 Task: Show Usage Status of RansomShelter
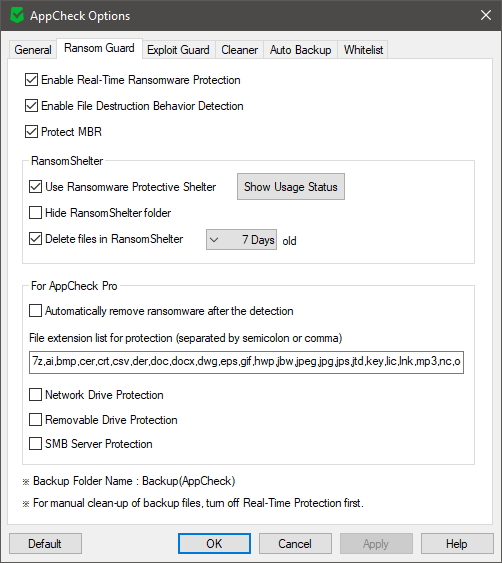pyautogui.click(x=291, y=187)
